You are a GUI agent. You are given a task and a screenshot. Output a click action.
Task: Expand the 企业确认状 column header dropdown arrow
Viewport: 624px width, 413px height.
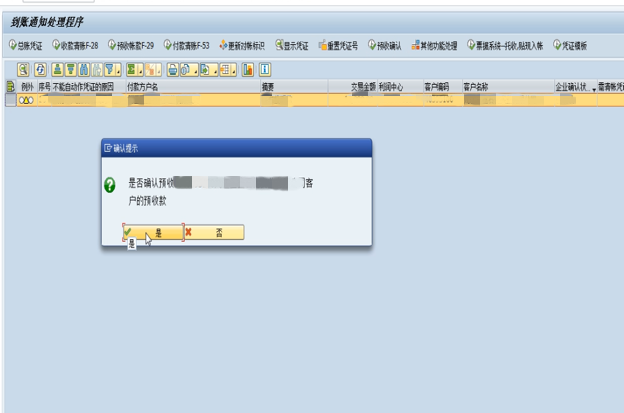coord(593,88)
